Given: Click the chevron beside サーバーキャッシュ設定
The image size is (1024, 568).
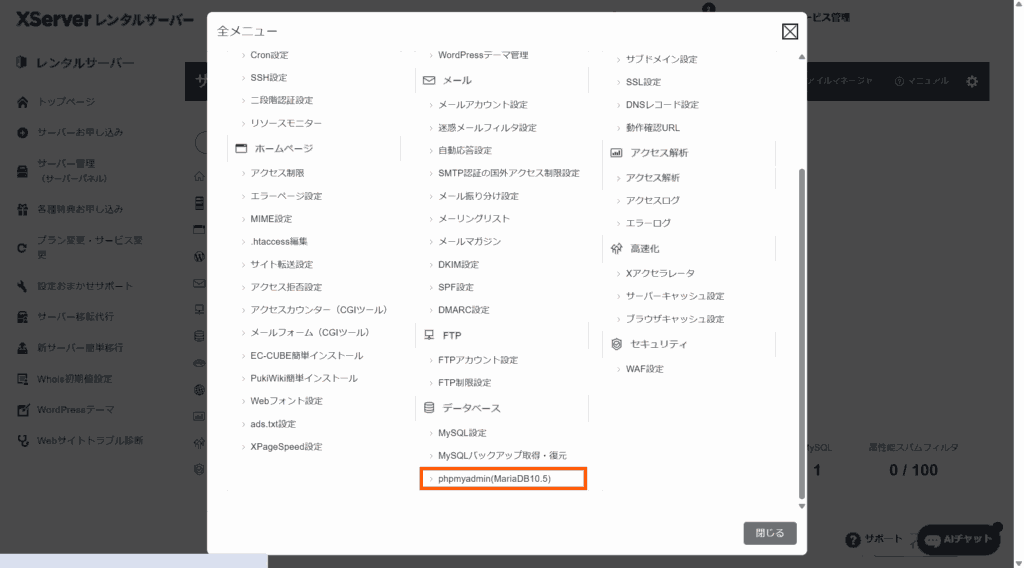Looking at the screenshot, I should click(618, 297).
